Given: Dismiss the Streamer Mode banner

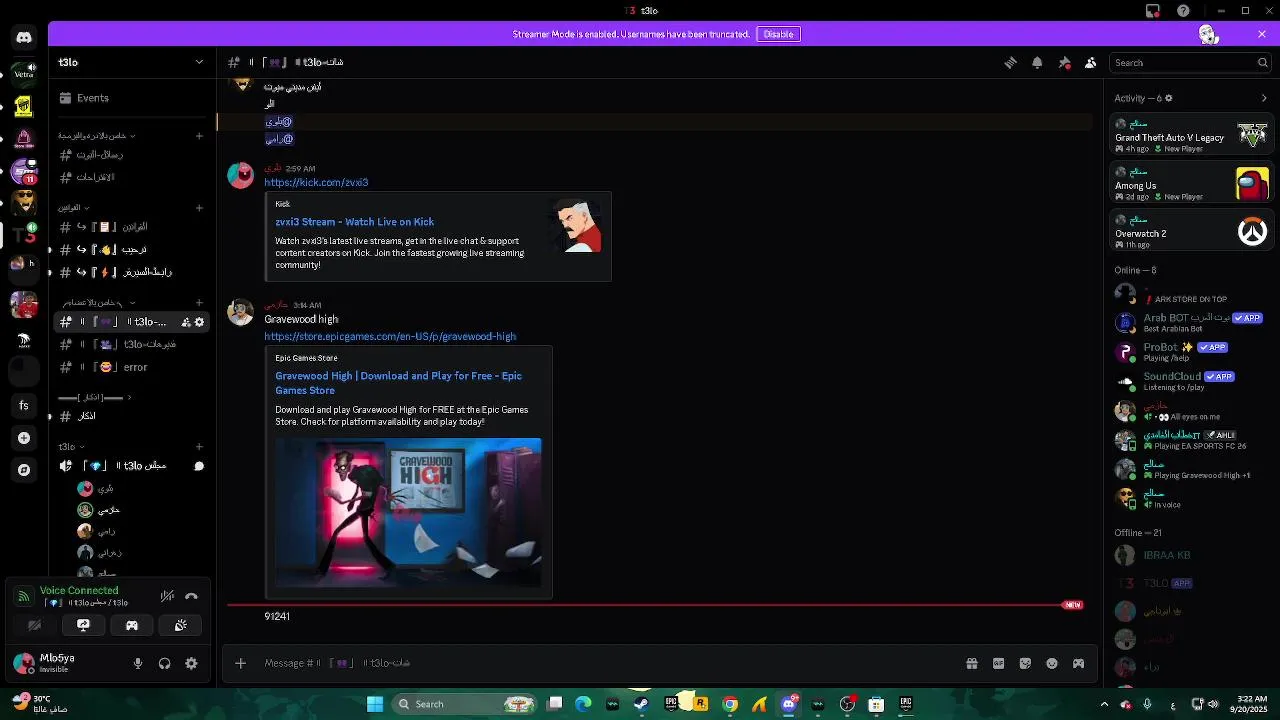Looking at the screenshot, I should coord(1262,34).
